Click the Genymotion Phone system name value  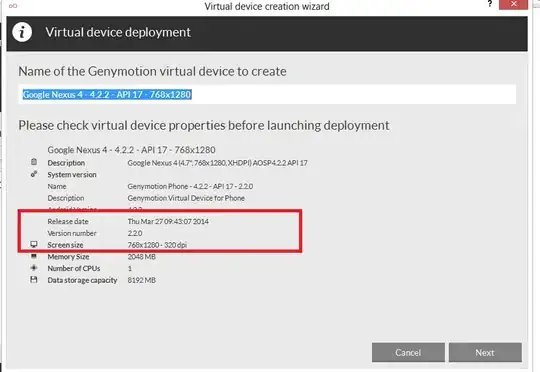pos(190,186)
